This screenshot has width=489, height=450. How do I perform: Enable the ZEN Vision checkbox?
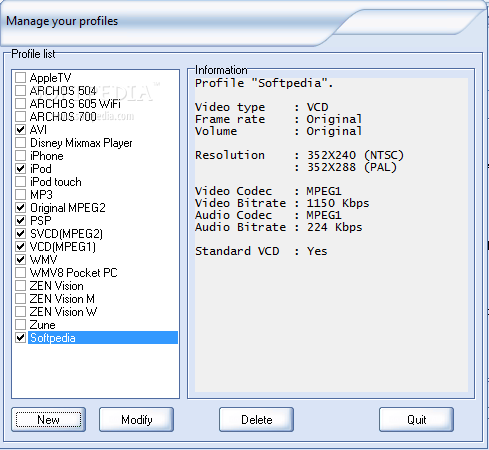[x=21, y=285]
